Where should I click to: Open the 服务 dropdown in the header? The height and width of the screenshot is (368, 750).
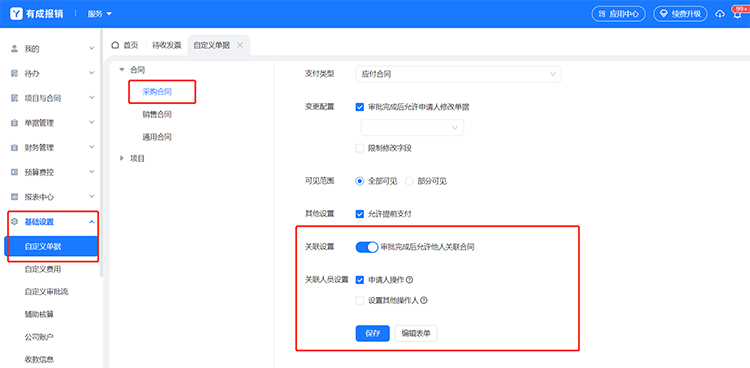[99, 14]
